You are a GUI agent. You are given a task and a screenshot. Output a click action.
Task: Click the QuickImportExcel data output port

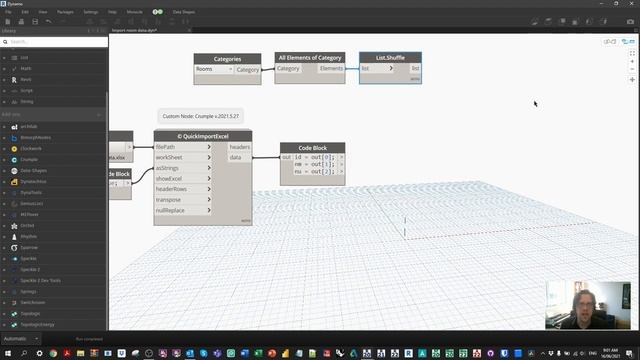239,158
